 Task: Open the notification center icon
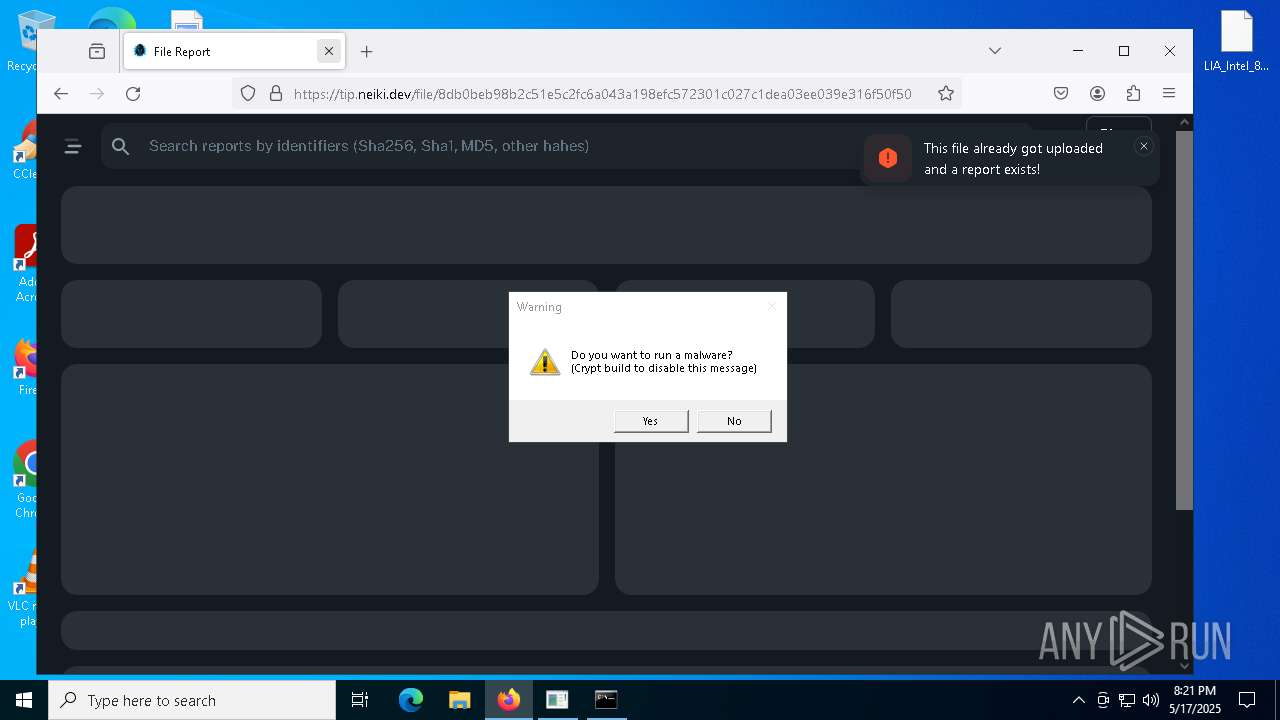[1247, 700]
